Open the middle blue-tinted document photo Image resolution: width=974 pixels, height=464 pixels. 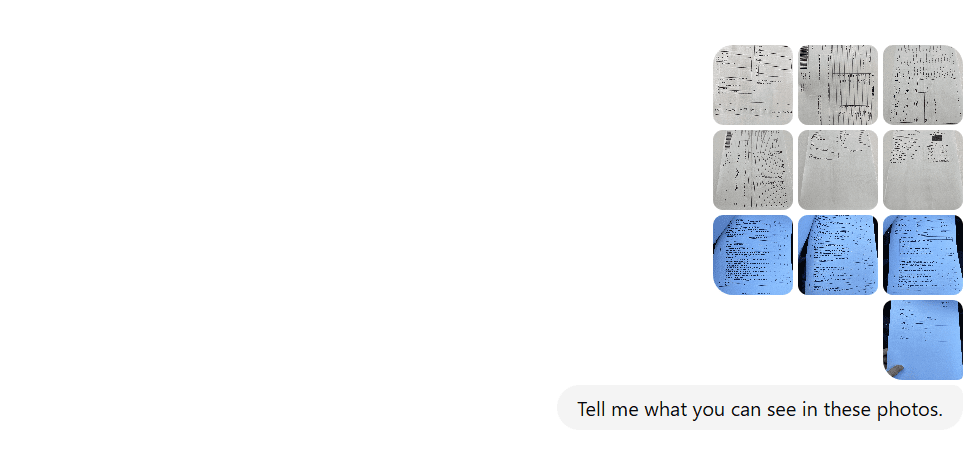click(x=838, y=255)
